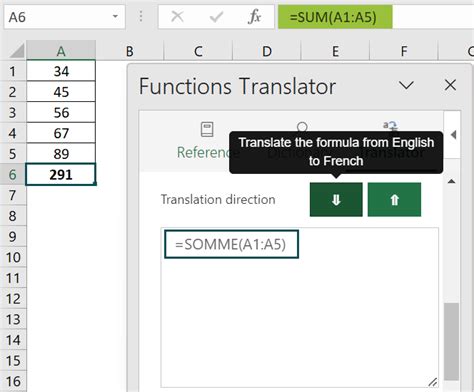
Task: Click the =SOMME(A1:A5) translated formula box
Action: (231, 244)
